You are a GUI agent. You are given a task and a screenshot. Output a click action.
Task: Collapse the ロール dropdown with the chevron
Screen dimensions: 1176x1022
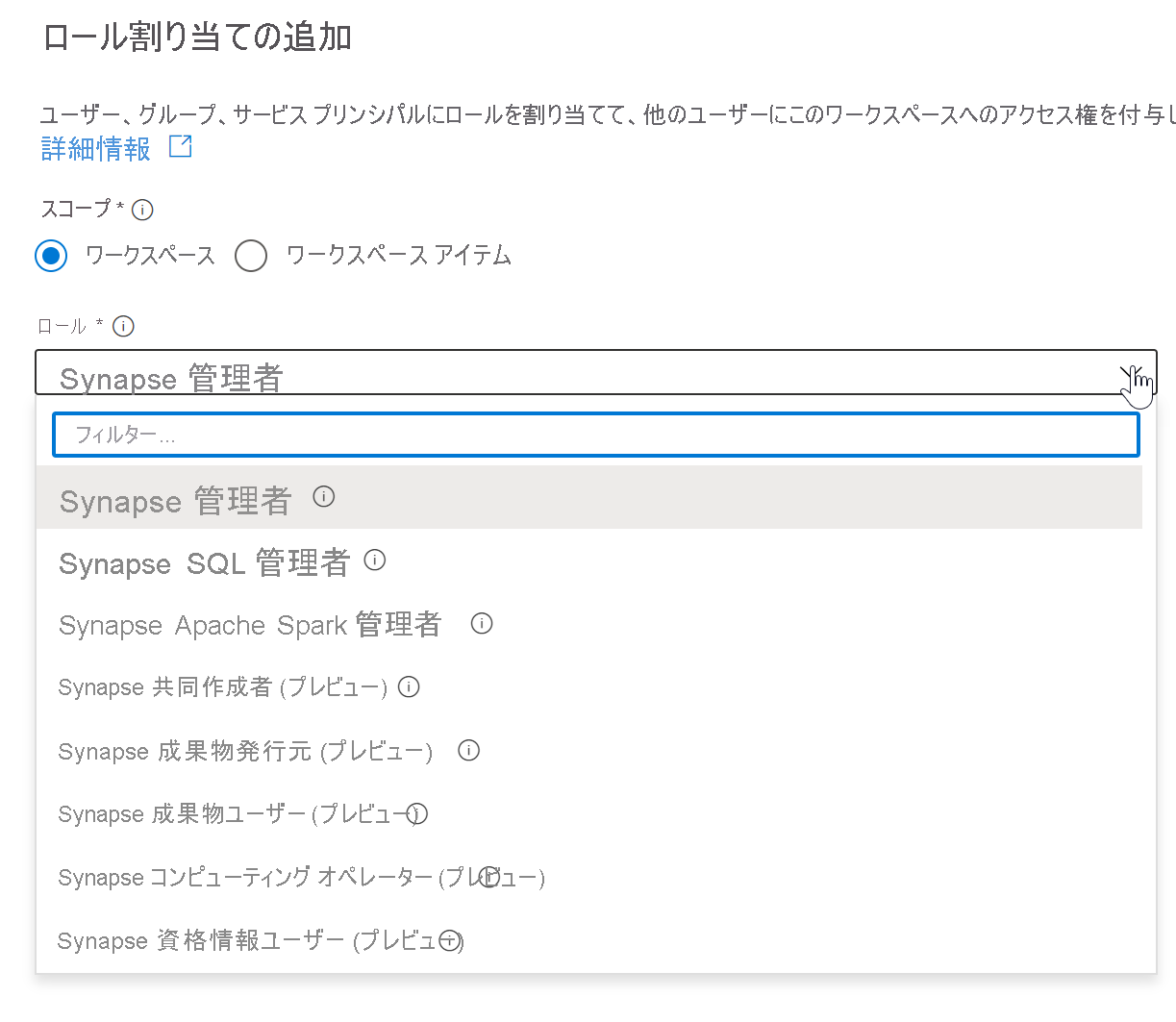pos(1130,373)
